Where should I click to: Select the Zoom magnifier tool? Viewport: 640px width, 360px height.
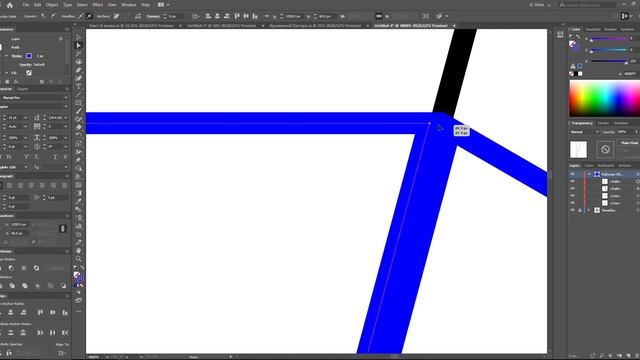78,258
